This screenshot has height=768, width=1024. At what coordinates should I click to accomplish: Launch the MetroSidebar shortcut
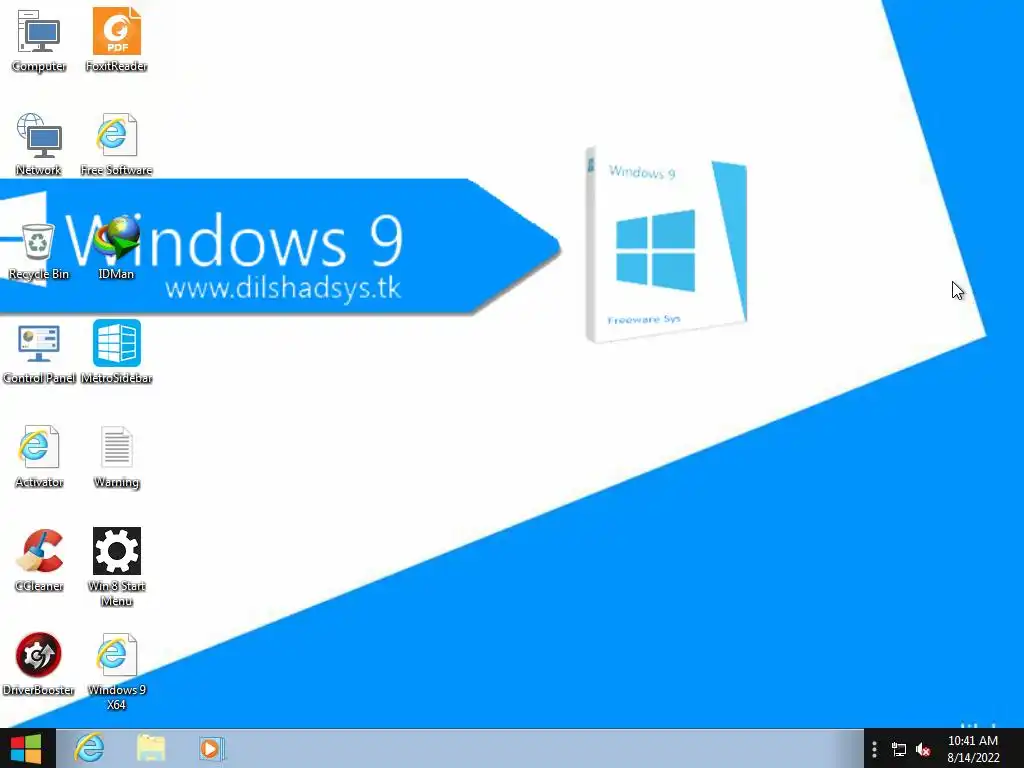click(x=116, y=352)
